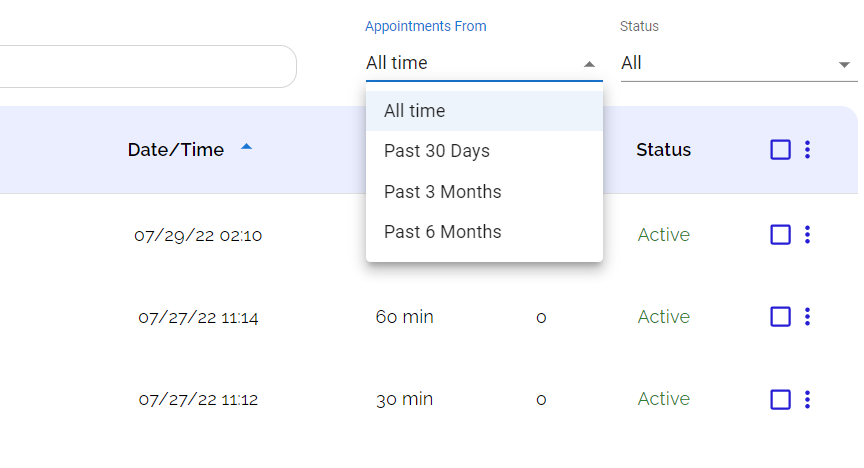Click the Status column header label
Viewport: 864px width, 468px height.
click(x=663, y=150)
